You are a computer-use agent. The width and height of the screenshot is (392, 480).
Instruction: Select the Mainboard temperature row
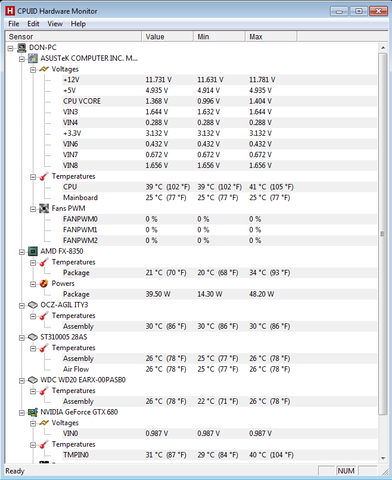click(219, 198)
